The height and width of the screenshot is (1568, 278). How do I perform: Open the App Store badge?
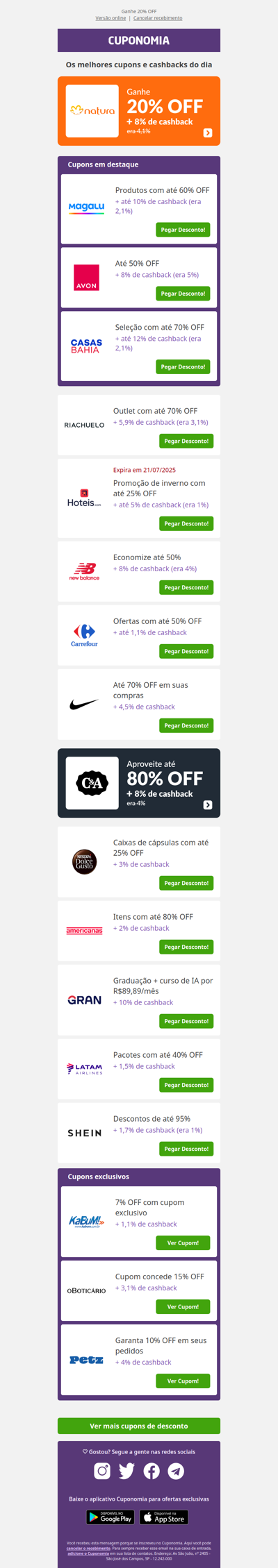click(164, 1517)
